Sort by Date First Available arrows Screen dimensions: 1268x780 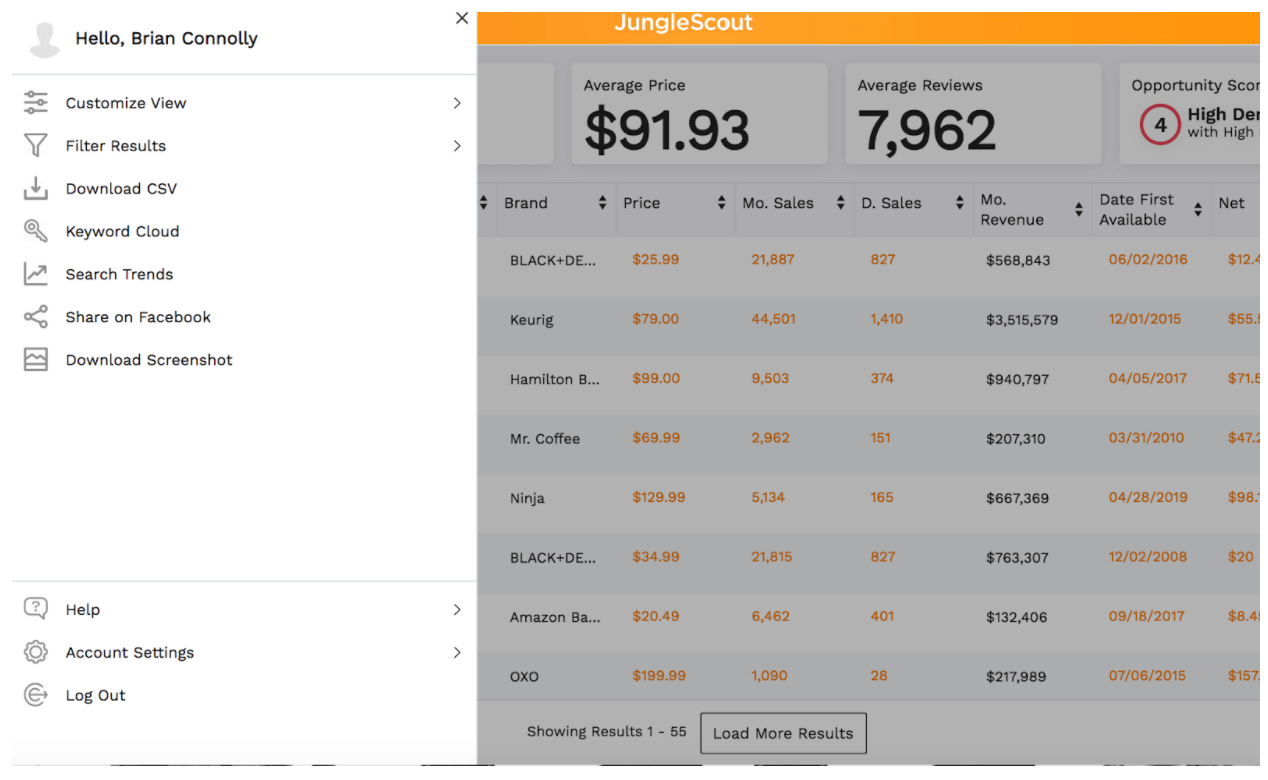1197,210
